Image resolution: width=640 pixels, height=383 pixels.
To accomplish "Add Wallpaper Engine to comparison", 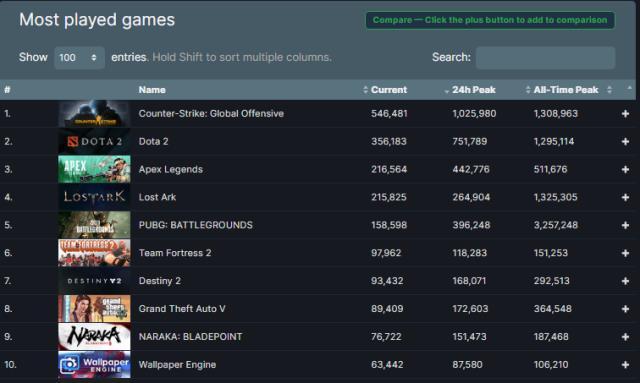I will coord(625,365).
